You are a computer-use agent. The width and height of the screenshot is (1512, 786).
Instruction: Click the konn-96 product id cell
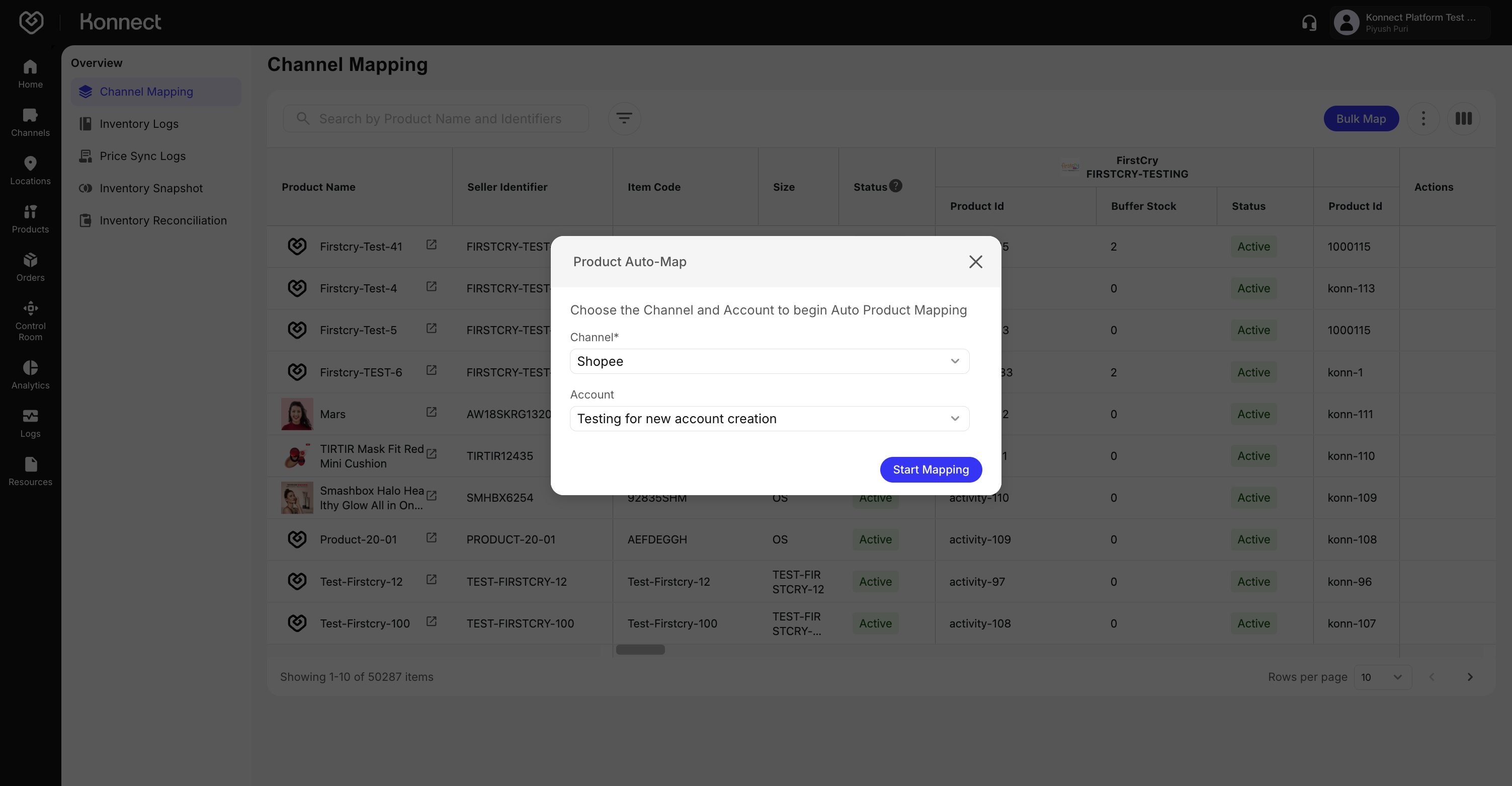click(x=1350, y=582)
